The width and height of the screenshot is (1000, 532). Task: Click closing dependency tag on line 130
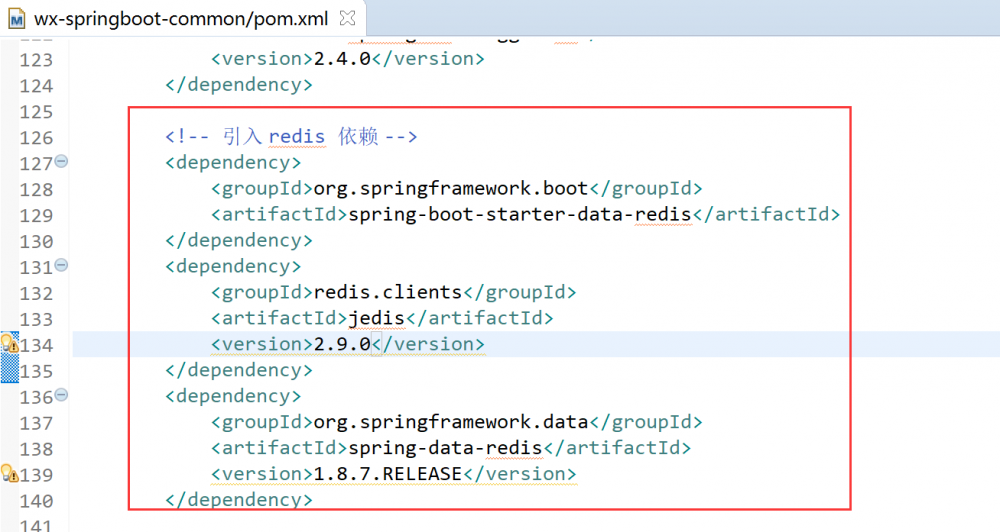coord(239,240)
